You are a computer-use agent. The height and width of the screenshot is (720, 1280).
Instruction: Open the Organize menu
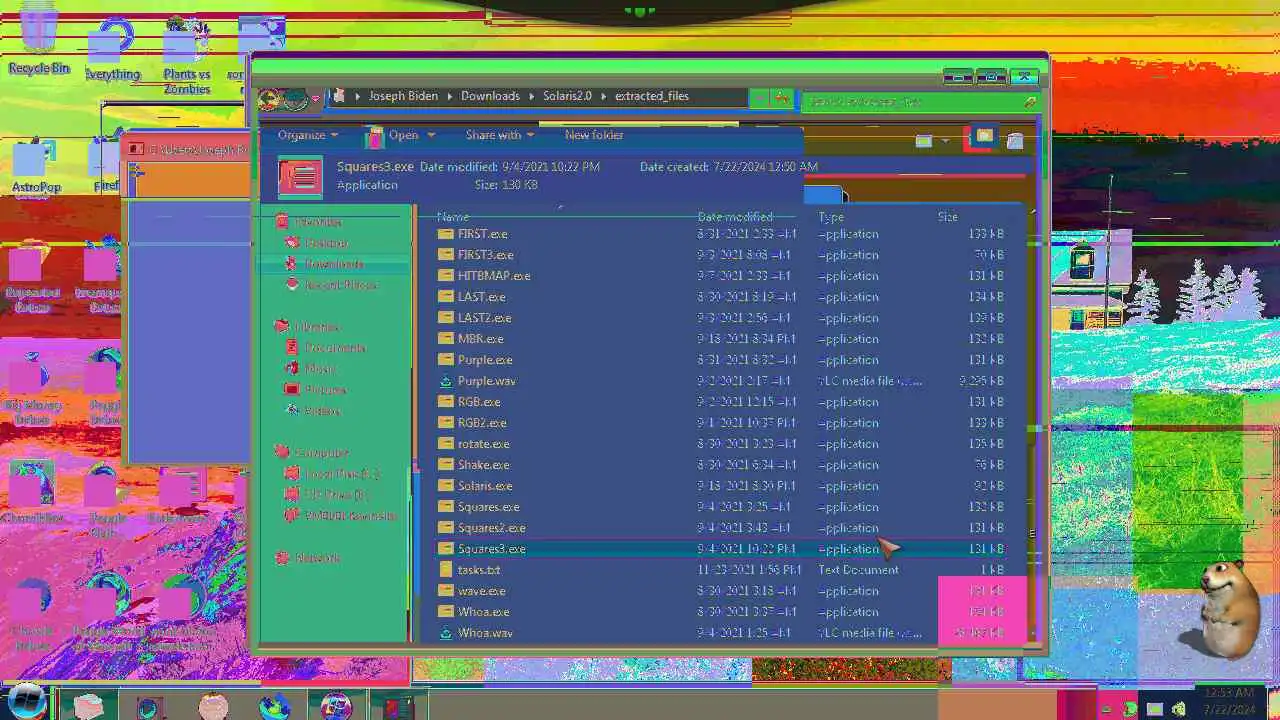click(x=308, y=135)
